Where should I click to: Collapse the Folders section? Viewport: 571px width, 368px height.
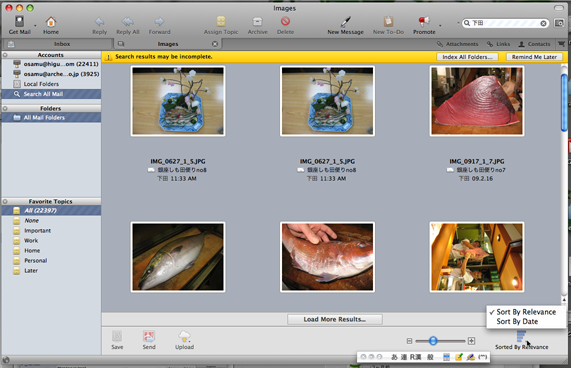tap(5, 108)
